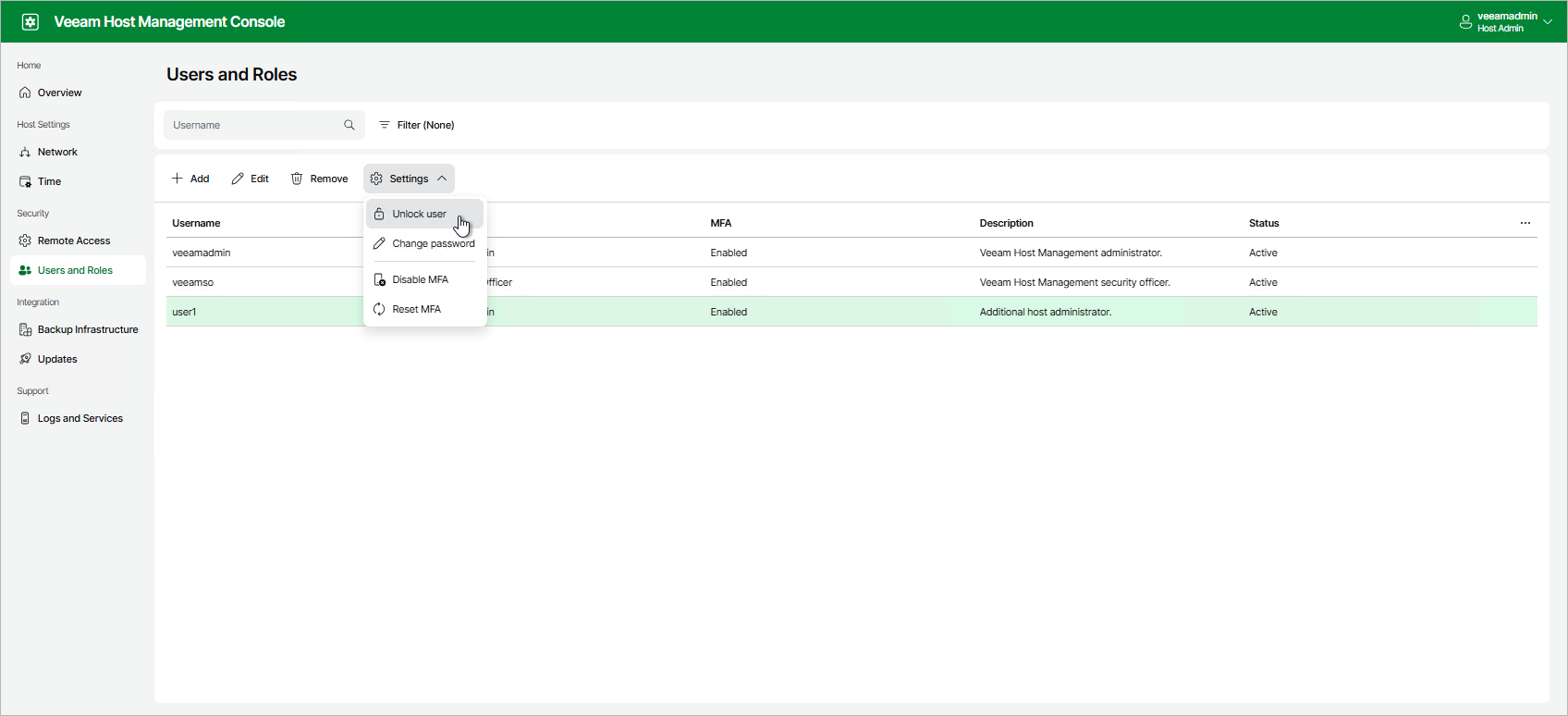Expand the veeamadmin account dropdown chevron
Screen dimensions: 1568x716
pos(1548,22)
